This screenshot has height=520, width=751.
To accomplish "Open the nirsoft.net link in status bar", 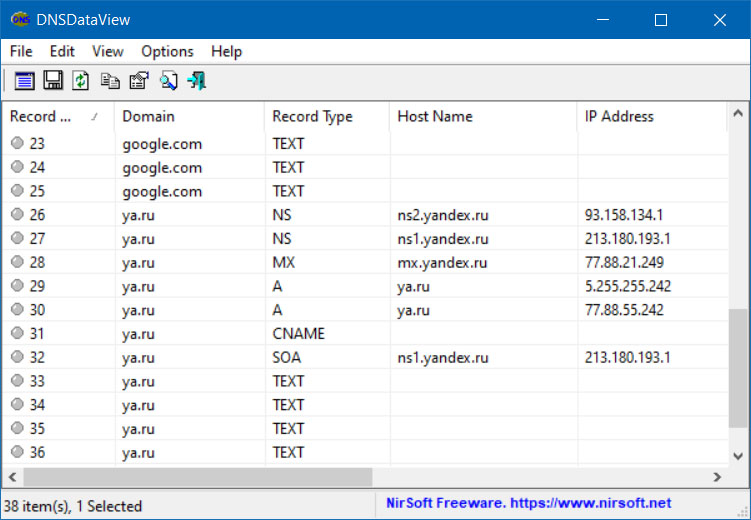I will tap(528, 503).
